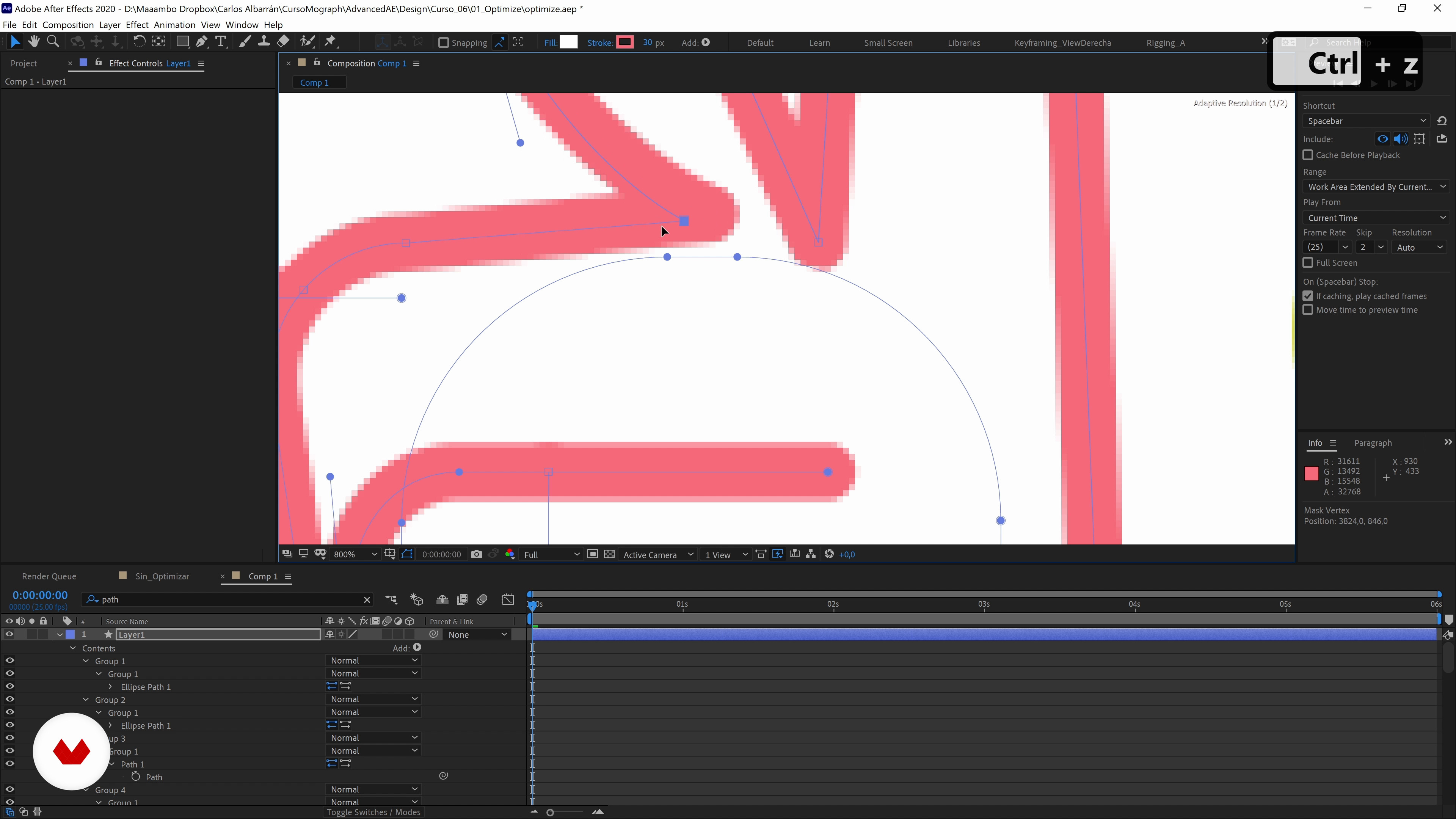Select the Roto Brush tool
Viewport: 1456px width, 819px height.
click(x=307, y=41)
